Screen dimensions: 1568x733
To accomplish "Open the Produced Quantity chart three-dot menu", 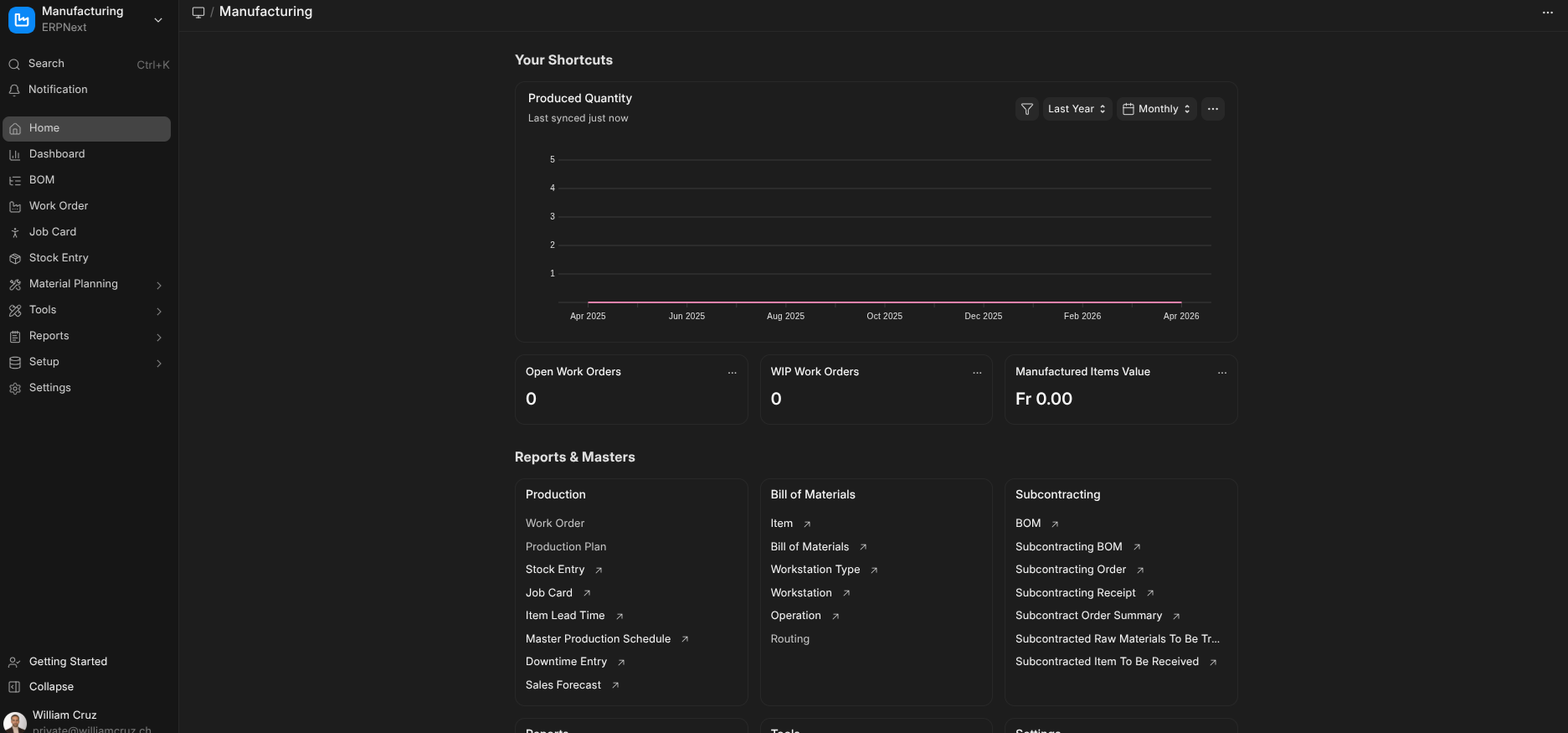I will (x=1213, y=109).
